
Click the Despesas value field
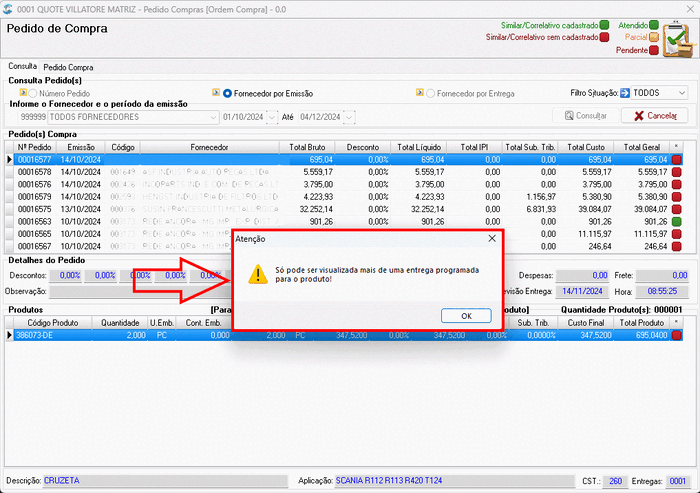582,276
